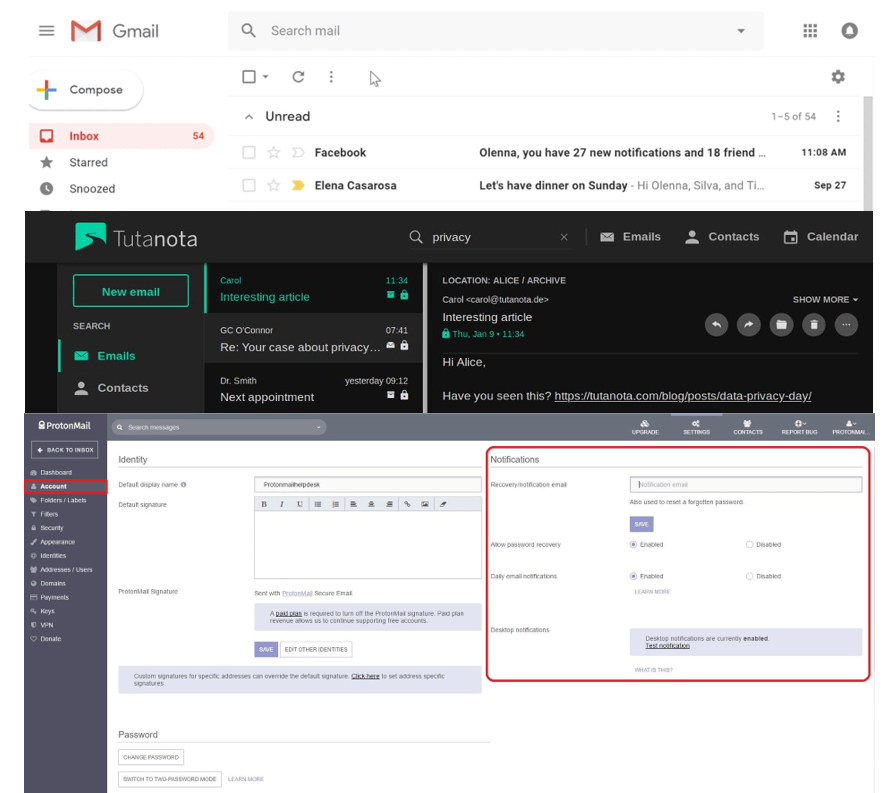The image size is (888, 793).
Task: Click the Default display name info icon
Action: [183, 484]
